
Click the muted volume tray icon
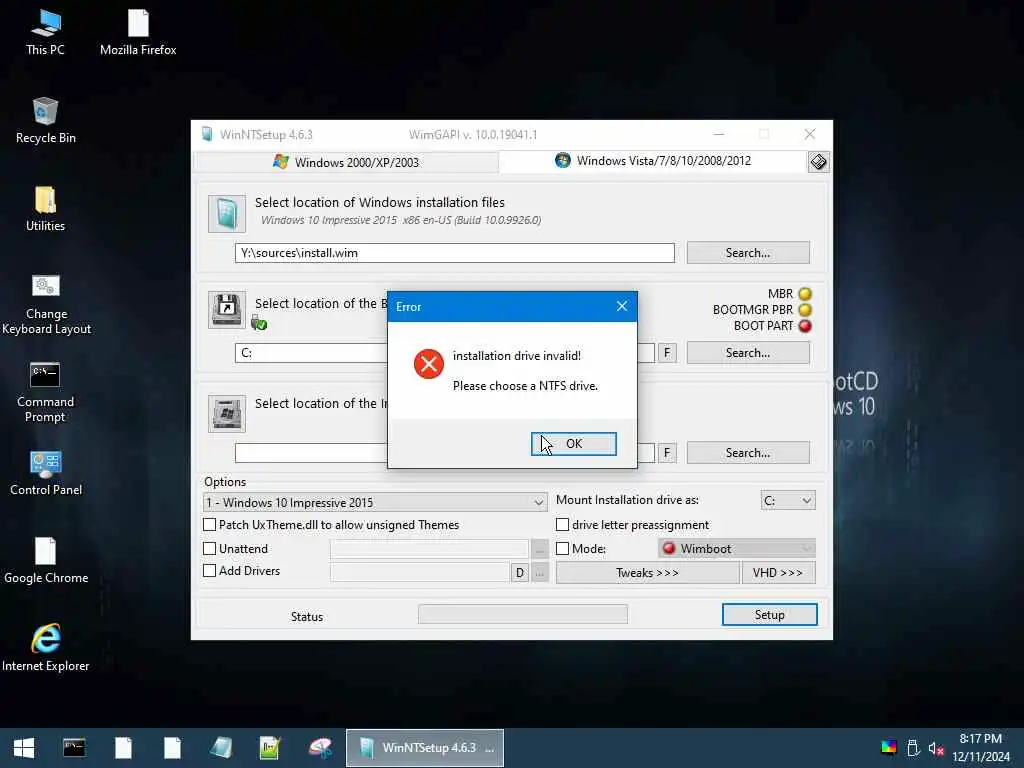point(936,748)
